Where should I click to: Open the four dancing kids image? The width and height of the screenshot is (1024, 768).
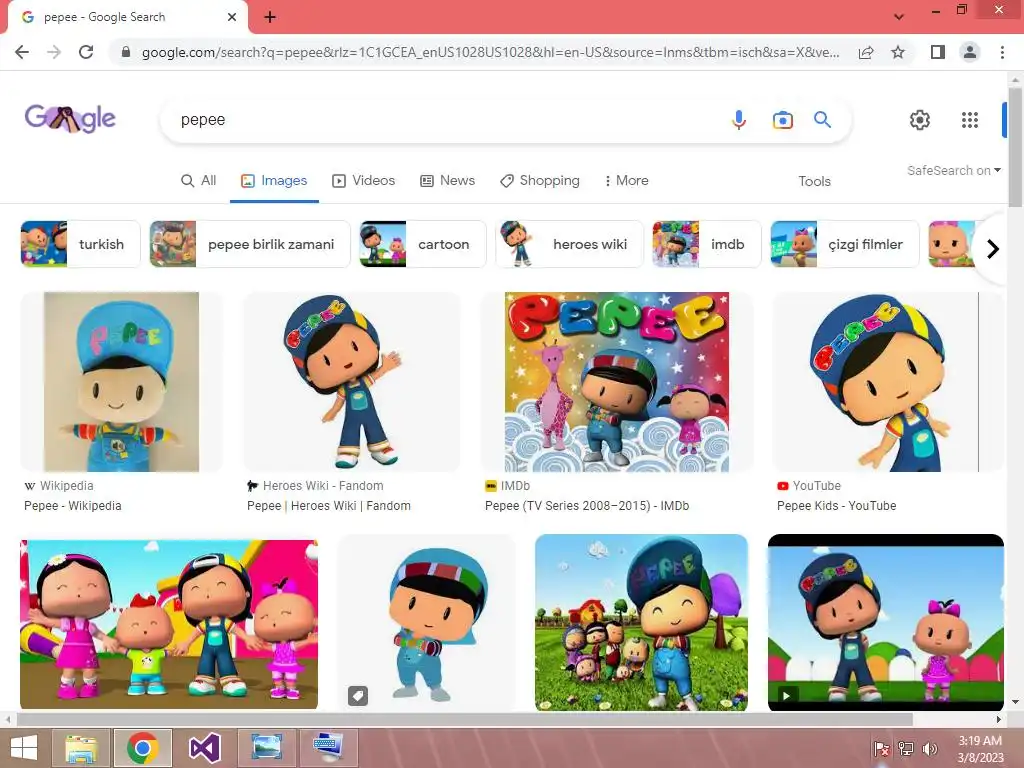169,624
